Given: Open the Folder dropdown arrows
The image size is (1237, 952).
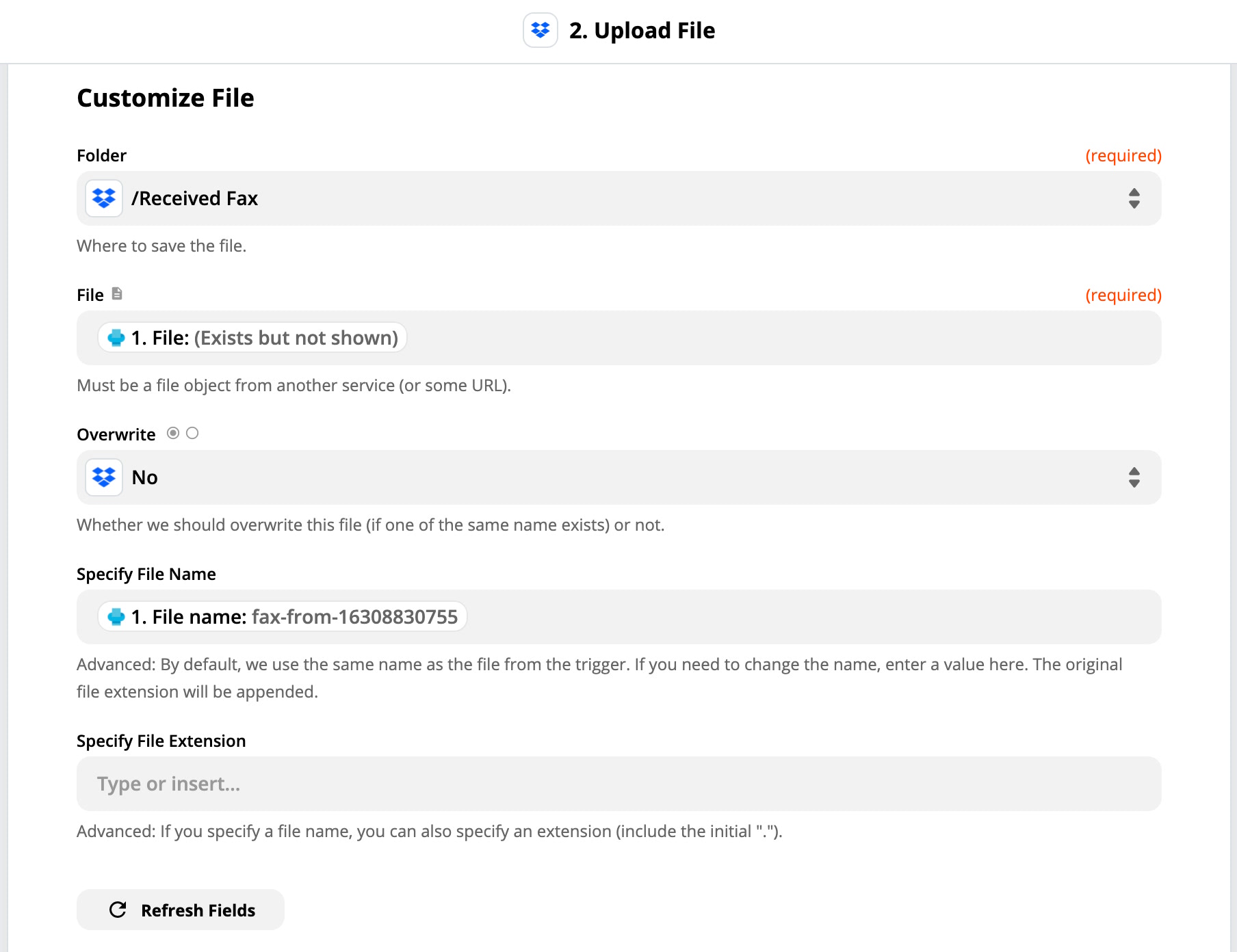Looking at the screenshot, I should 1134,198.
